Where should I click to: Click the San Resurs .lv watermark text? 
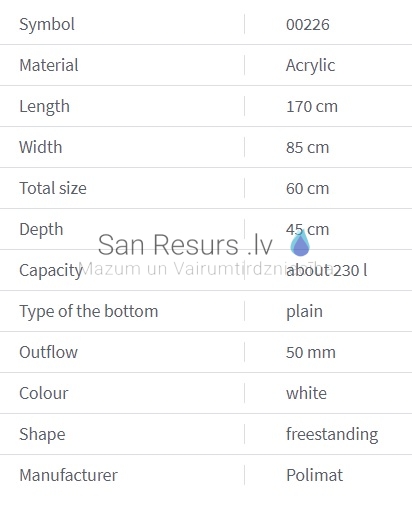[x=185, y=245]
